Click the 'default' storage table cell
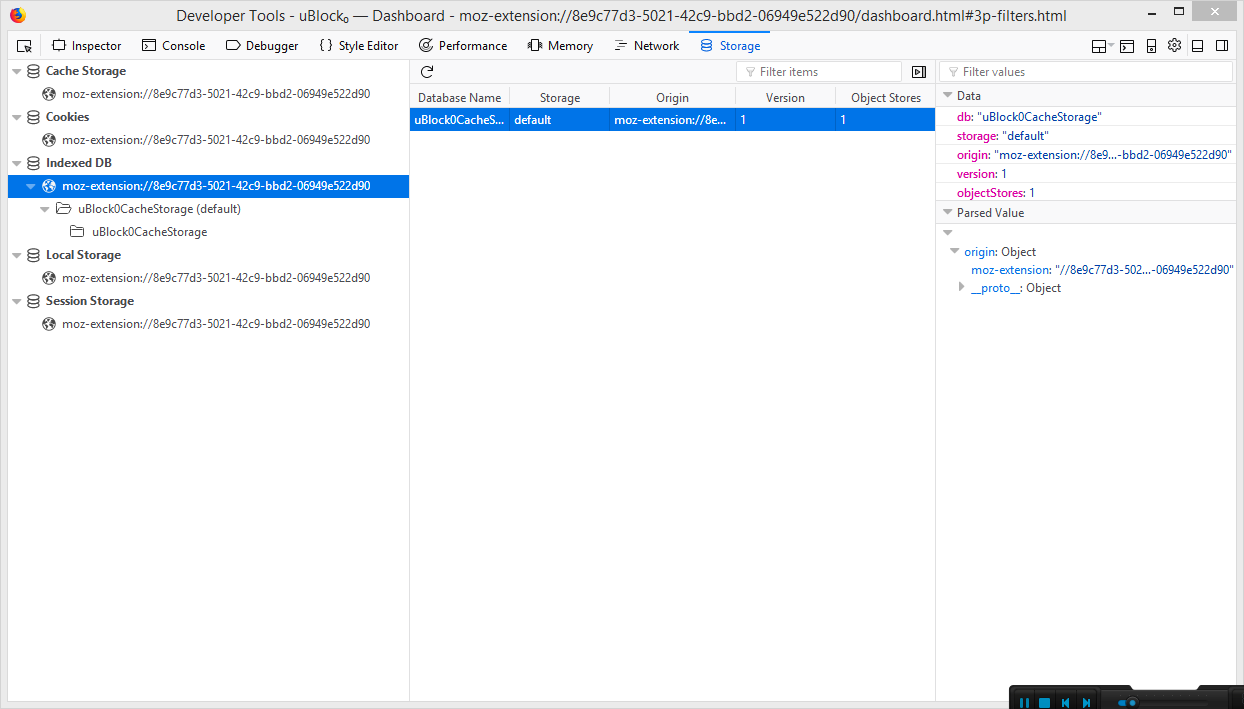Screen dimensions: 1244x709 click(560, 119)
